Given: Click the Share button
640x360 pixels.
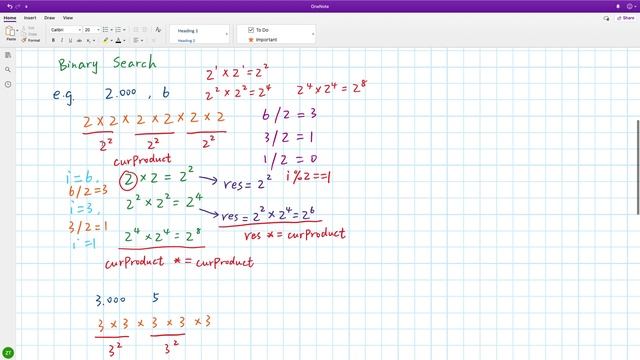Looking at the screenshot, I should (x=626, y=18).
